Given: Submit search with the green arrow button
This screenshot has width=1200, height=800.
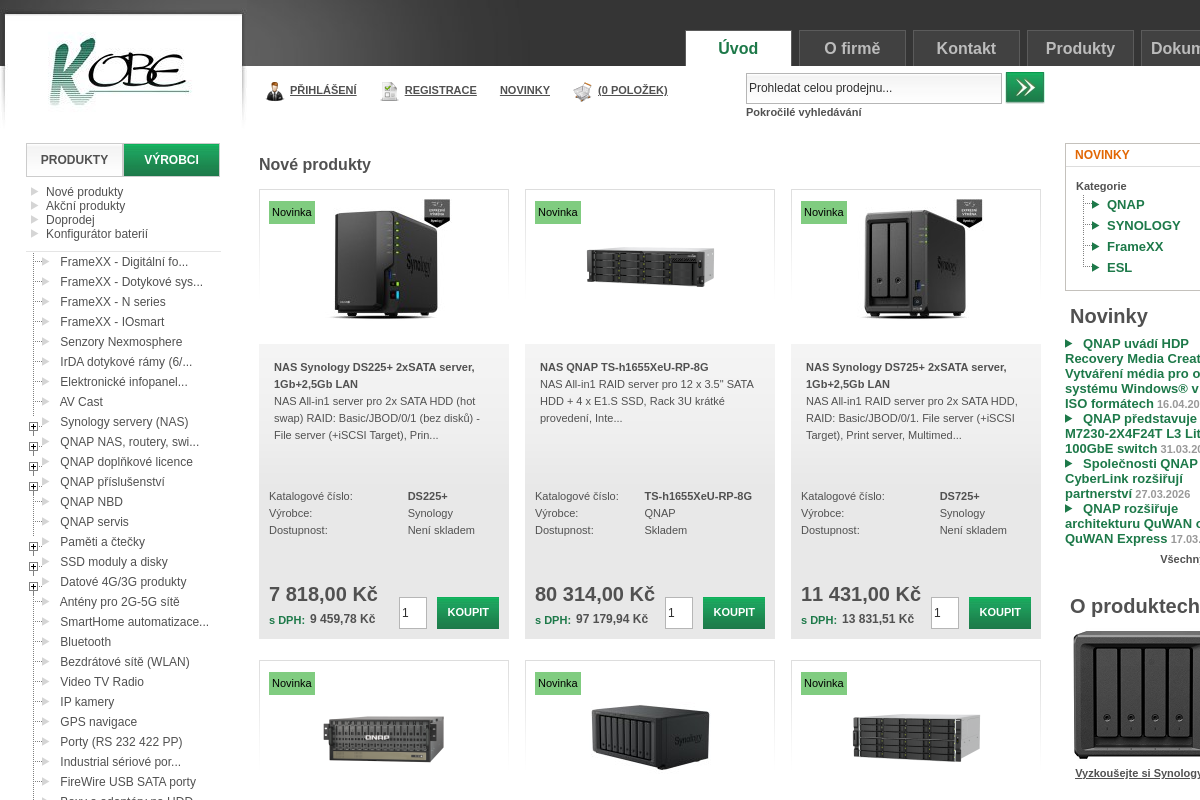Looking at the screenshot, I should (x=1025, y=87).
